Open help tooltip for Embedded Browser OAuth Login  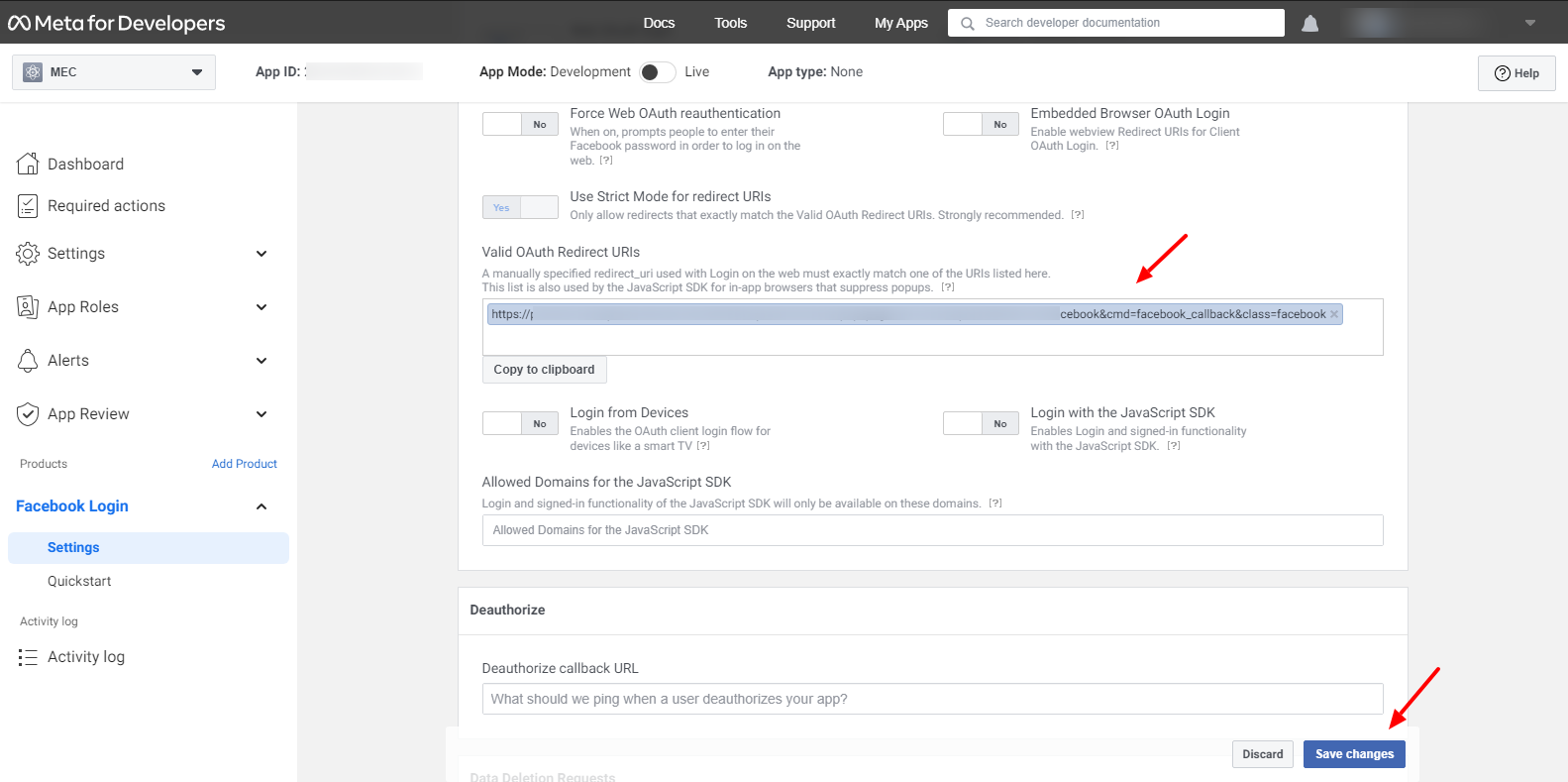(x=1112, y=146)
